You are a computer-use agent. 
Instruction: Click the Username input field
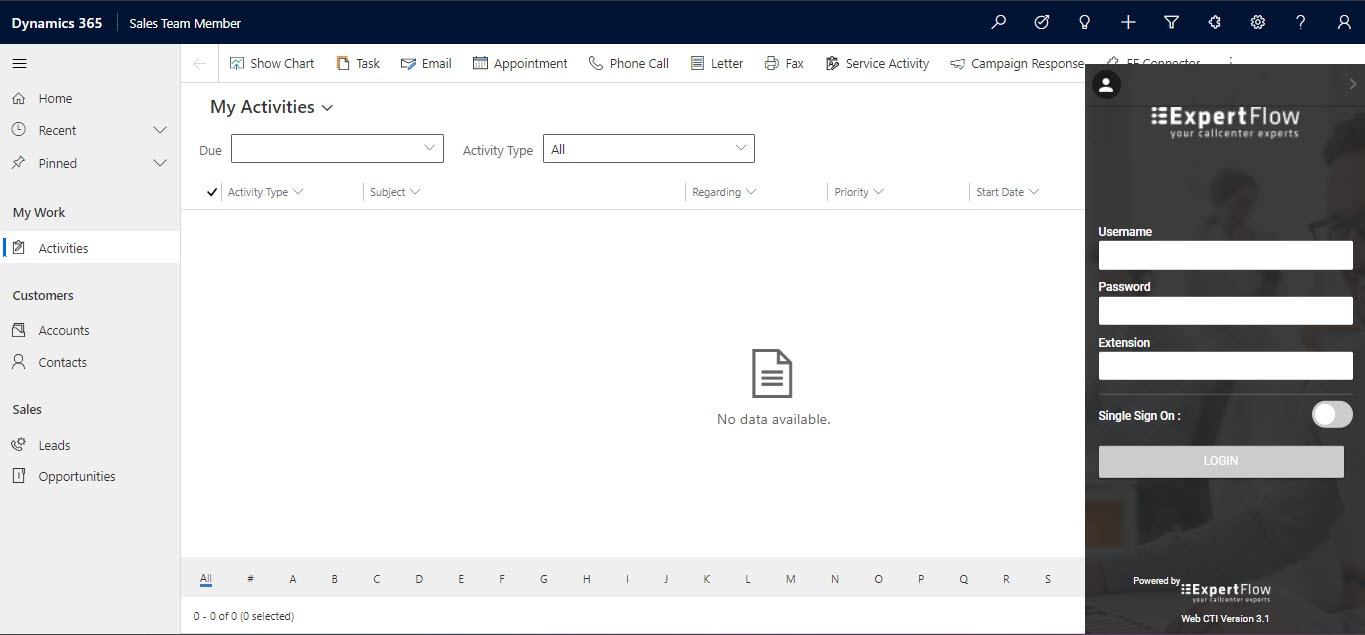pos(1225,255)
